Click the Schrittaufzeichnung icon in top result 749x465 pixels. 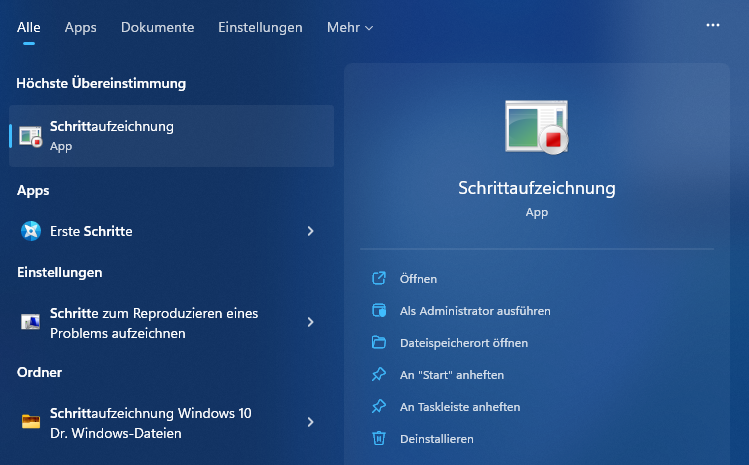(x=31, y=136)
